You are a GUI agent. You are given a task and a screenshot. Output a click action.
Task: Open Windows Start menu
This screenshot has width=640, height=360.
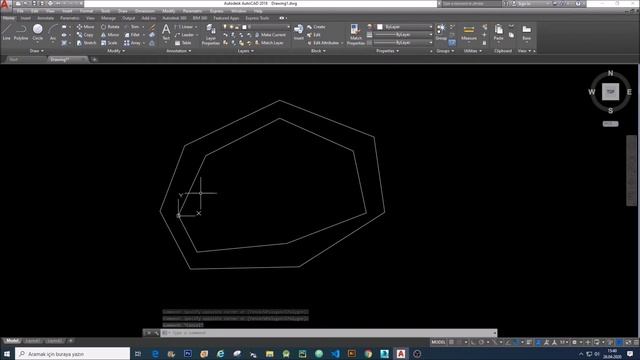tap(7, 354)
